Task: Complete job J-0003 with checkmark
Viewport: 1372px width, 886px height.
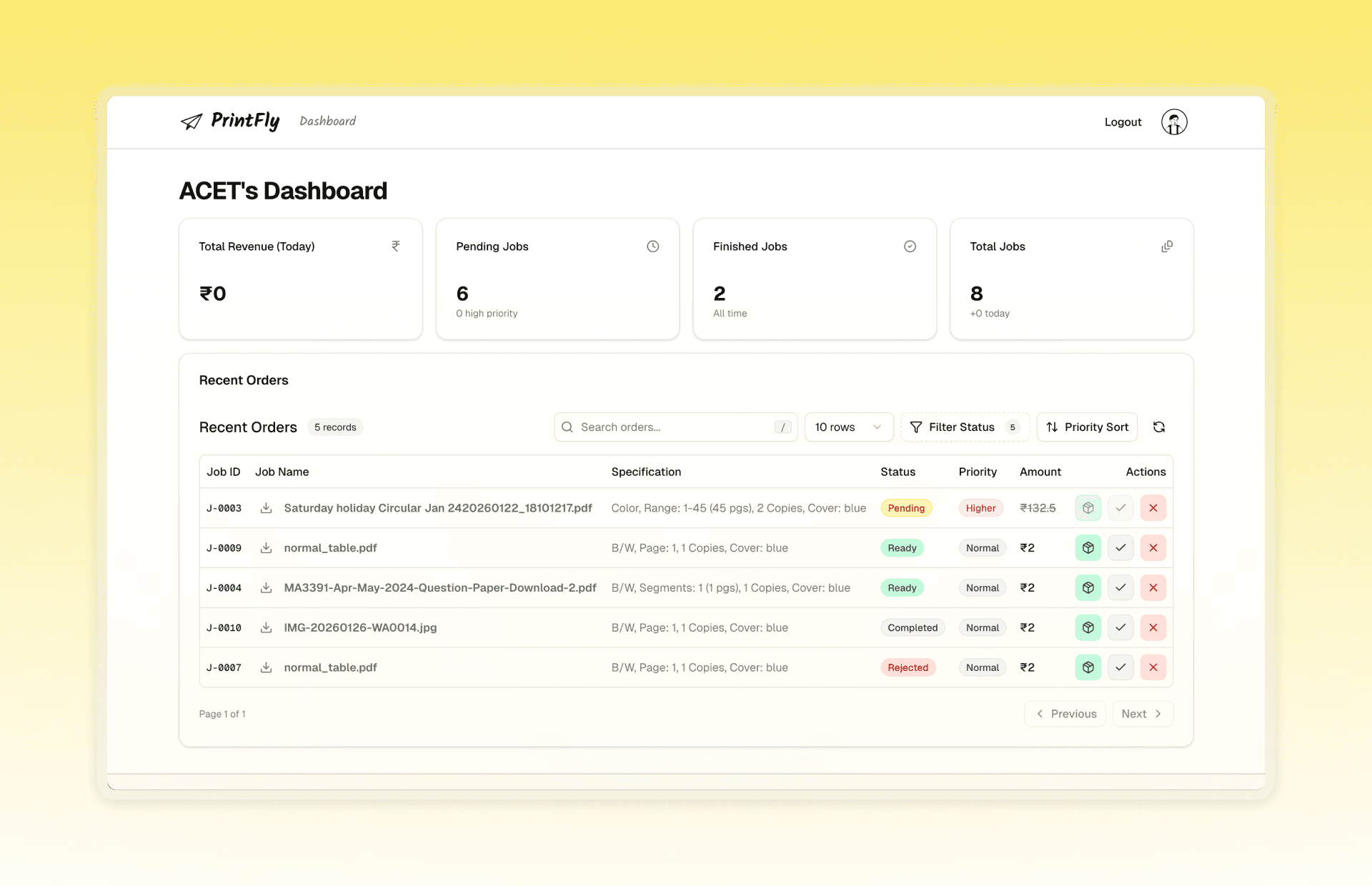Action: pos(1120,508)
